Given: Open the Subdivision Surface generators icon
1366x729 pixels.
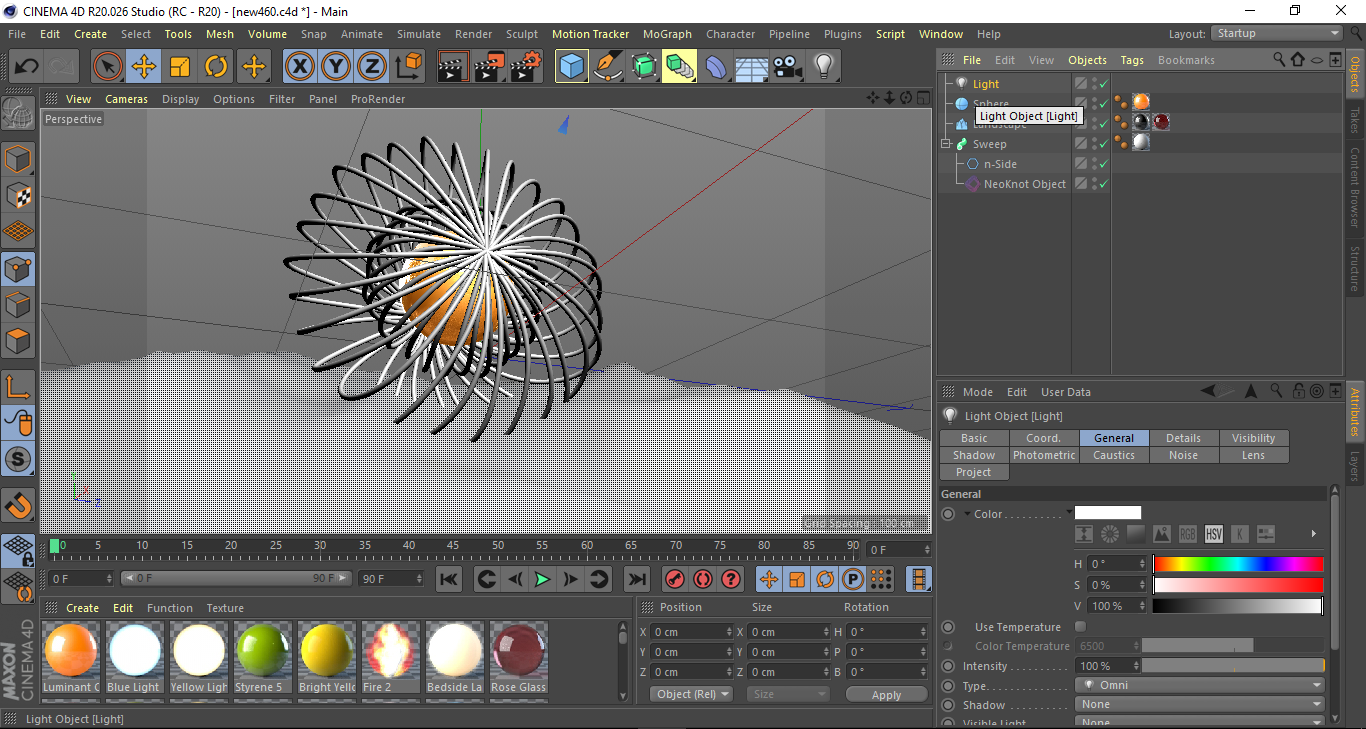Looking at the screenshot, I should [x=644, y=67].
